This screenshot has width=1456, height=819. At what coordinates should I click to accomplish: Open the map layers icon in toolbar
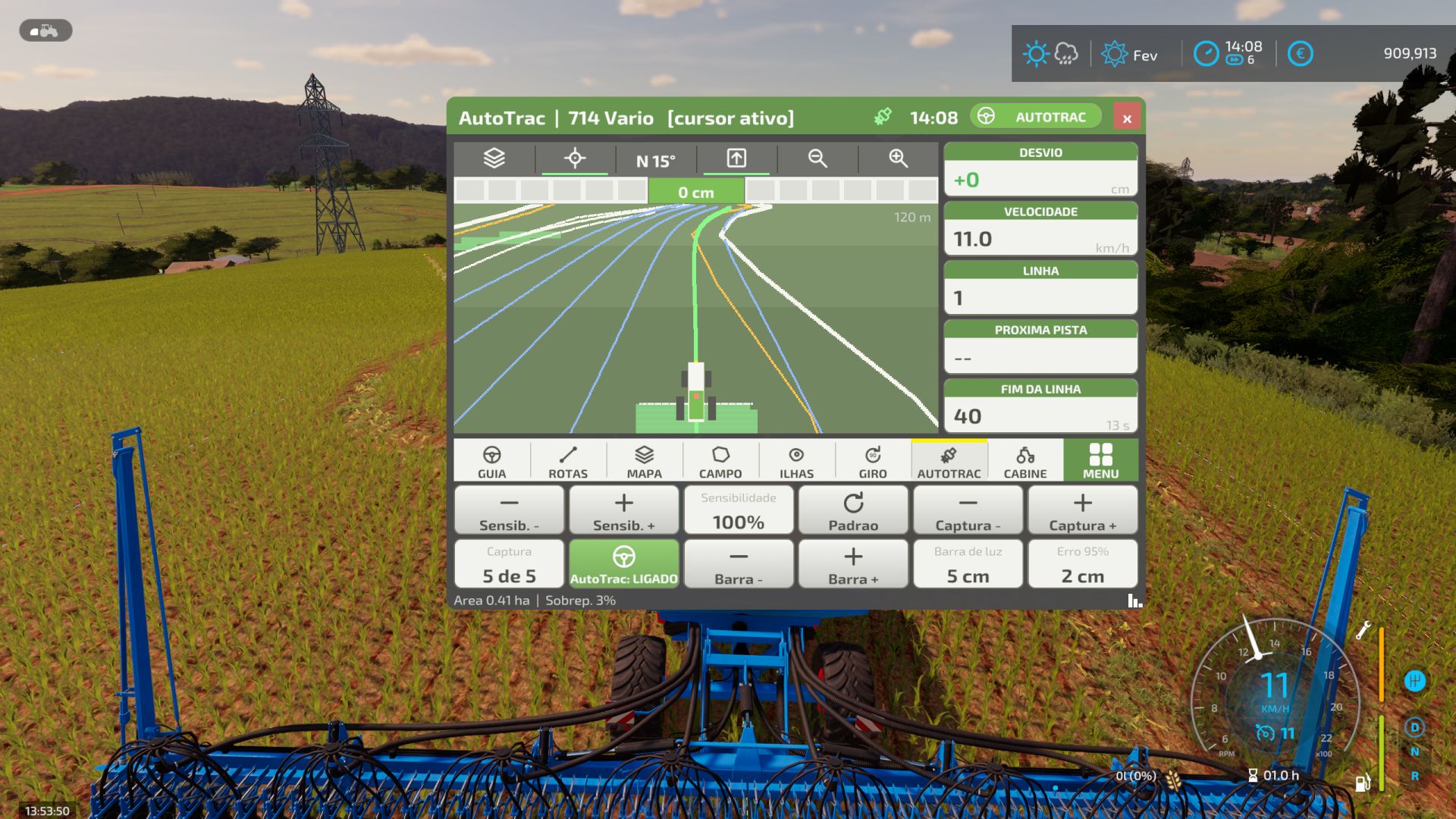tap(494, 158)
